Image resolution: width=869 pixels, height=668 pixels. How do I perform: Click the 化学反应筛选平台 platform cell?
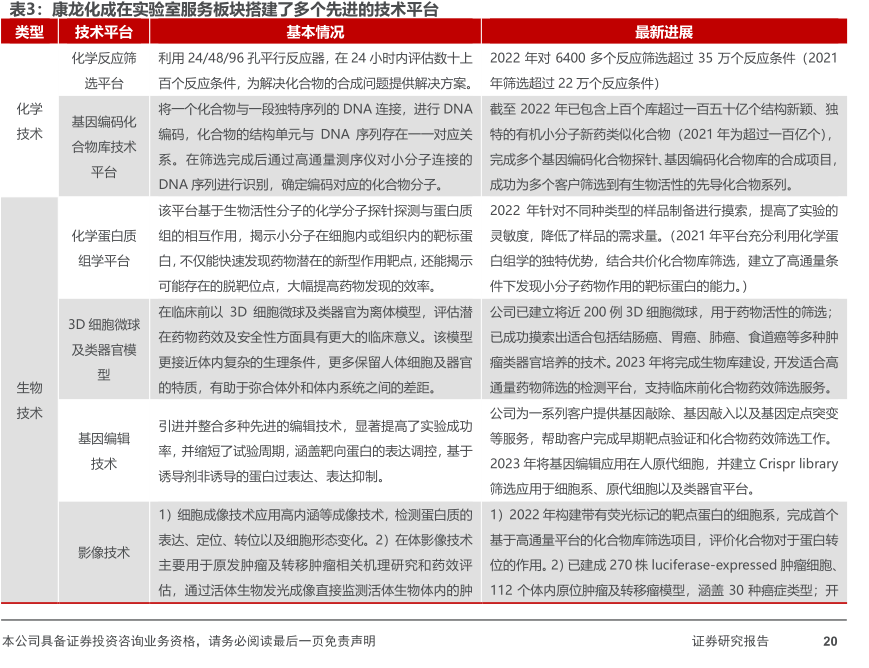click(x=104, y=70)
